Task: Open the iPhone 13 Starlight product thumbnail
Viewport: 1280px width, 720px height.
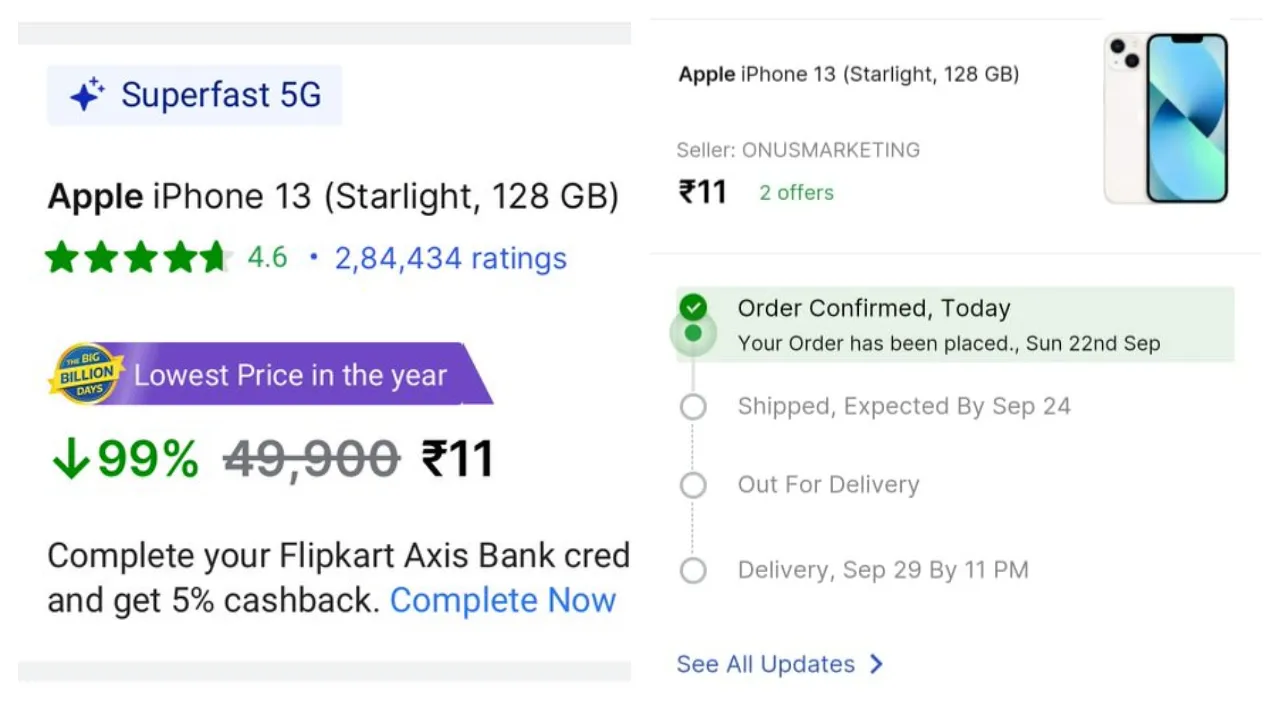Action: pos(1166,118)
